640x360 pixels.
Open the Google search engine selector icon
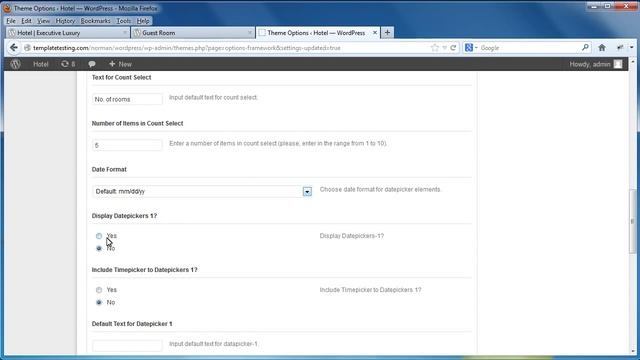point(471,48)
